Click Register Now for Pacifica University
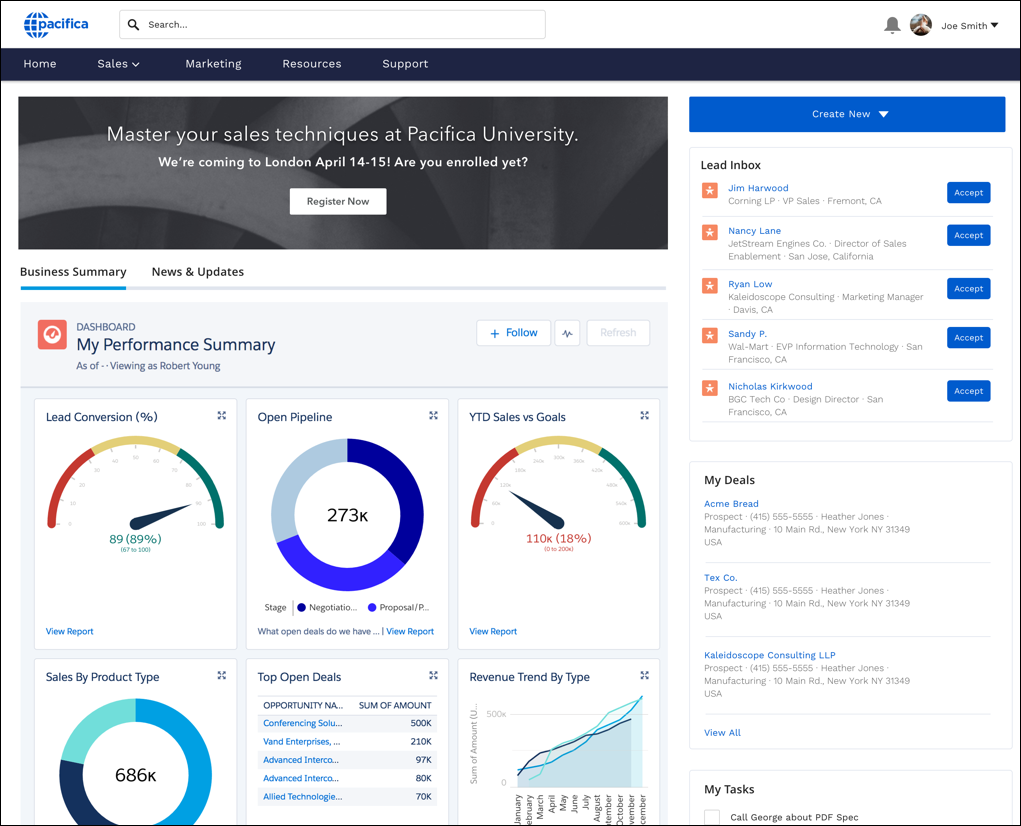Screen dimensions: 1021x826 (337, 201)
